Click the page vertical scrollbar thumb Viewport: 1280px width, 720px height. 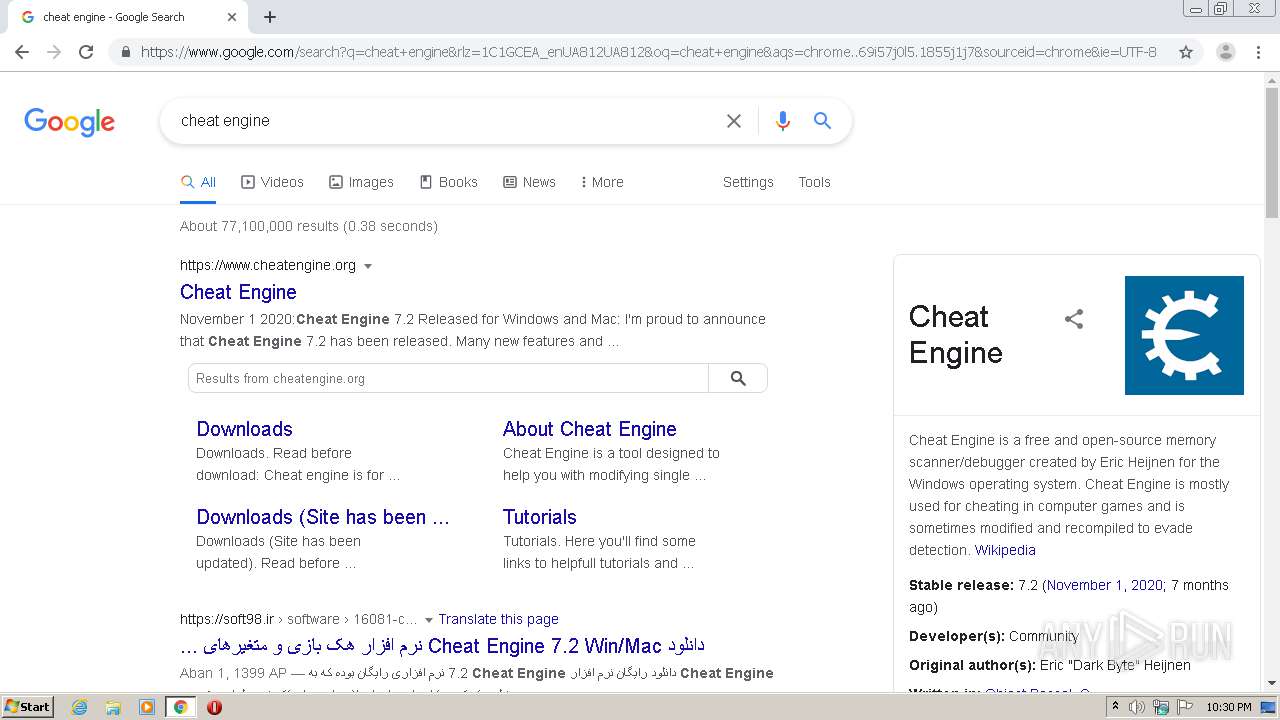(x=1272, y=153)
